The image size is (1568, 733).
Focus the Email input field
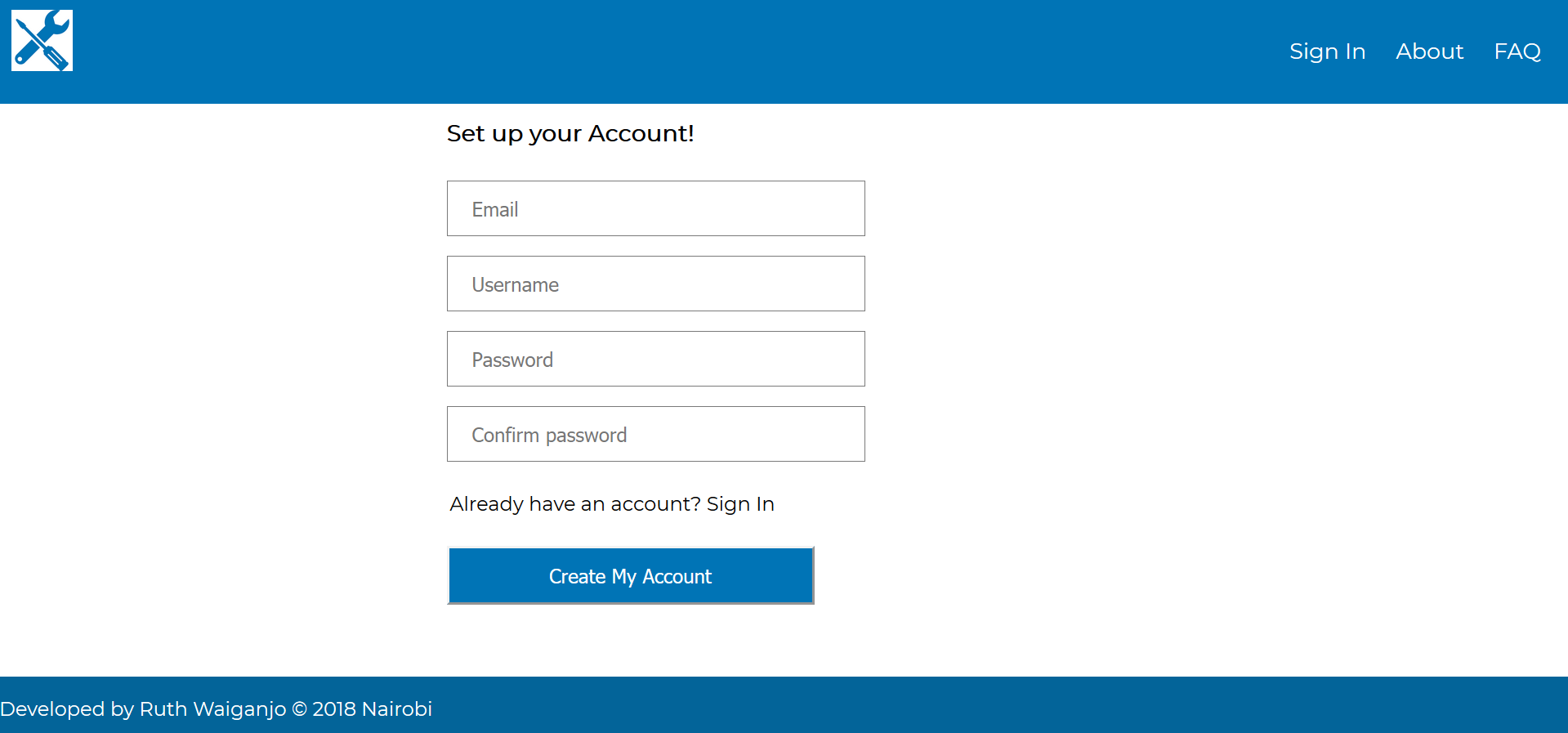[655, 208]
